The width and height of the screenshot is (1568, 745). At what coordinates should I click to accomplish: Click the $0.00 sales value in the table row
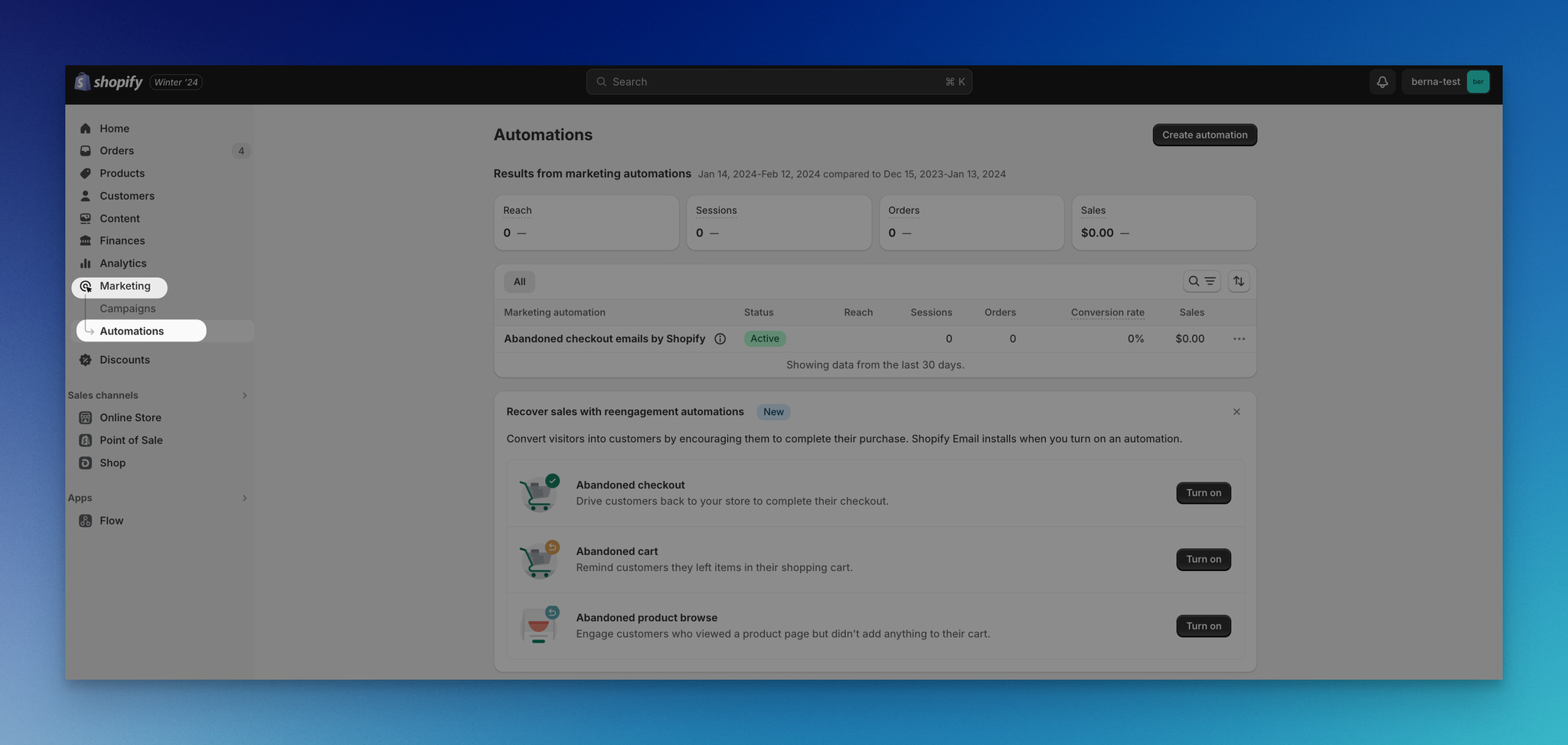pos(1190,339)
